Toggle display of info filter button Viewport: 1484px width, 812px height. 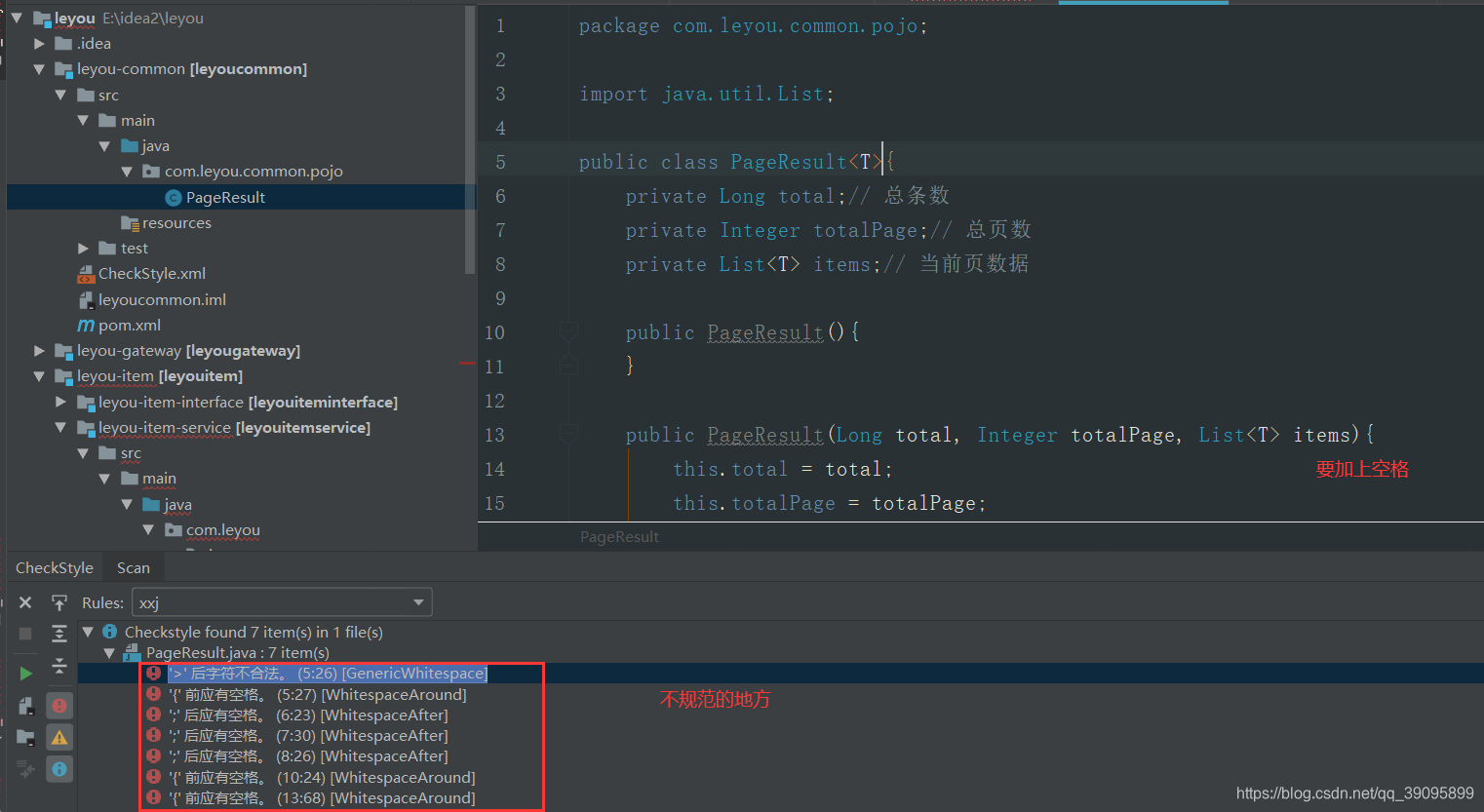click(x=59, y=769)
